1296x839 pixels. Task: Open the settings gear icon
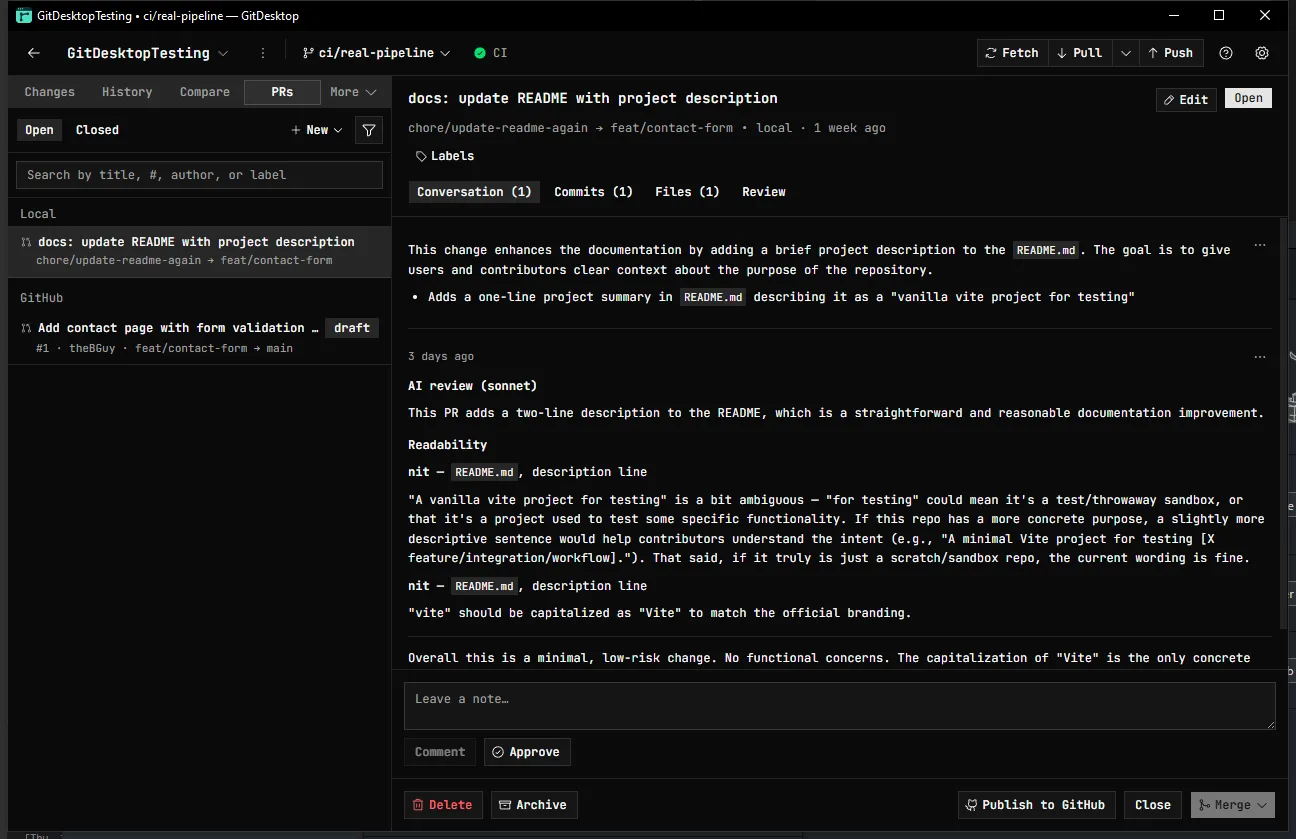tap(1262, 53)
